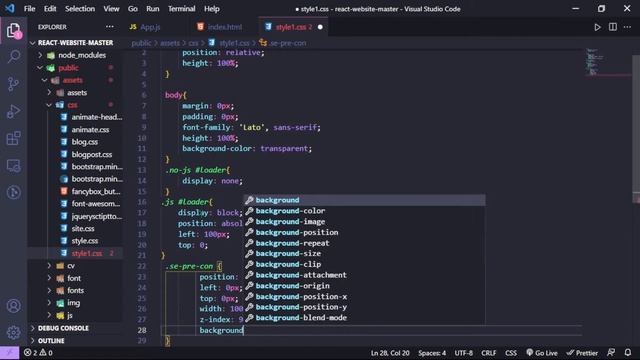Image resolution: width=640 pixels, height=360 pixels.
Task: Click the remote window indicator in status bar
Action: [9, 353]
